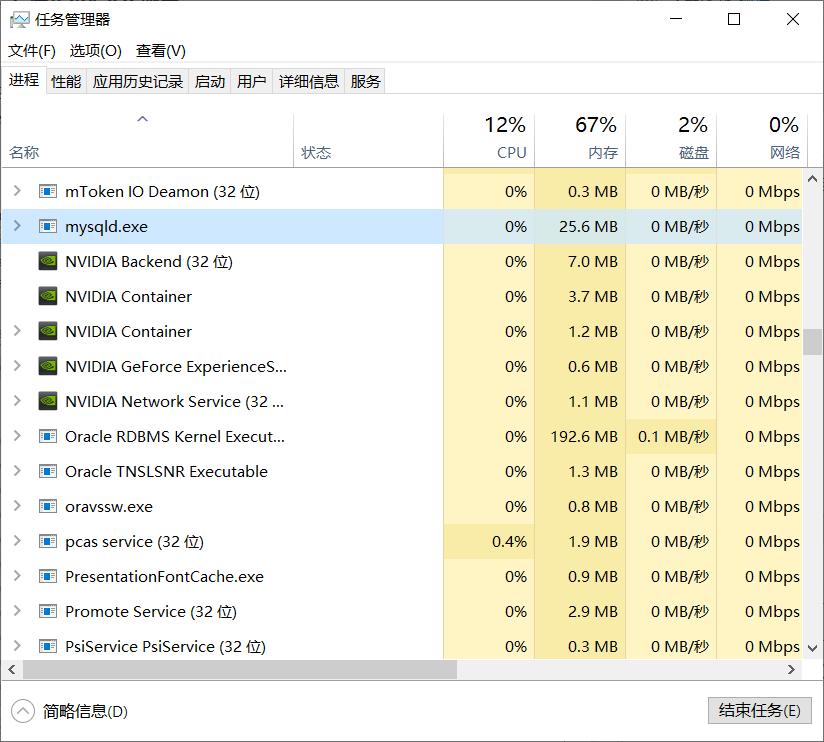The image size is (824, 742).
Task: Sort processes by 磁盘 column header
Action: [x=671, y=140]
